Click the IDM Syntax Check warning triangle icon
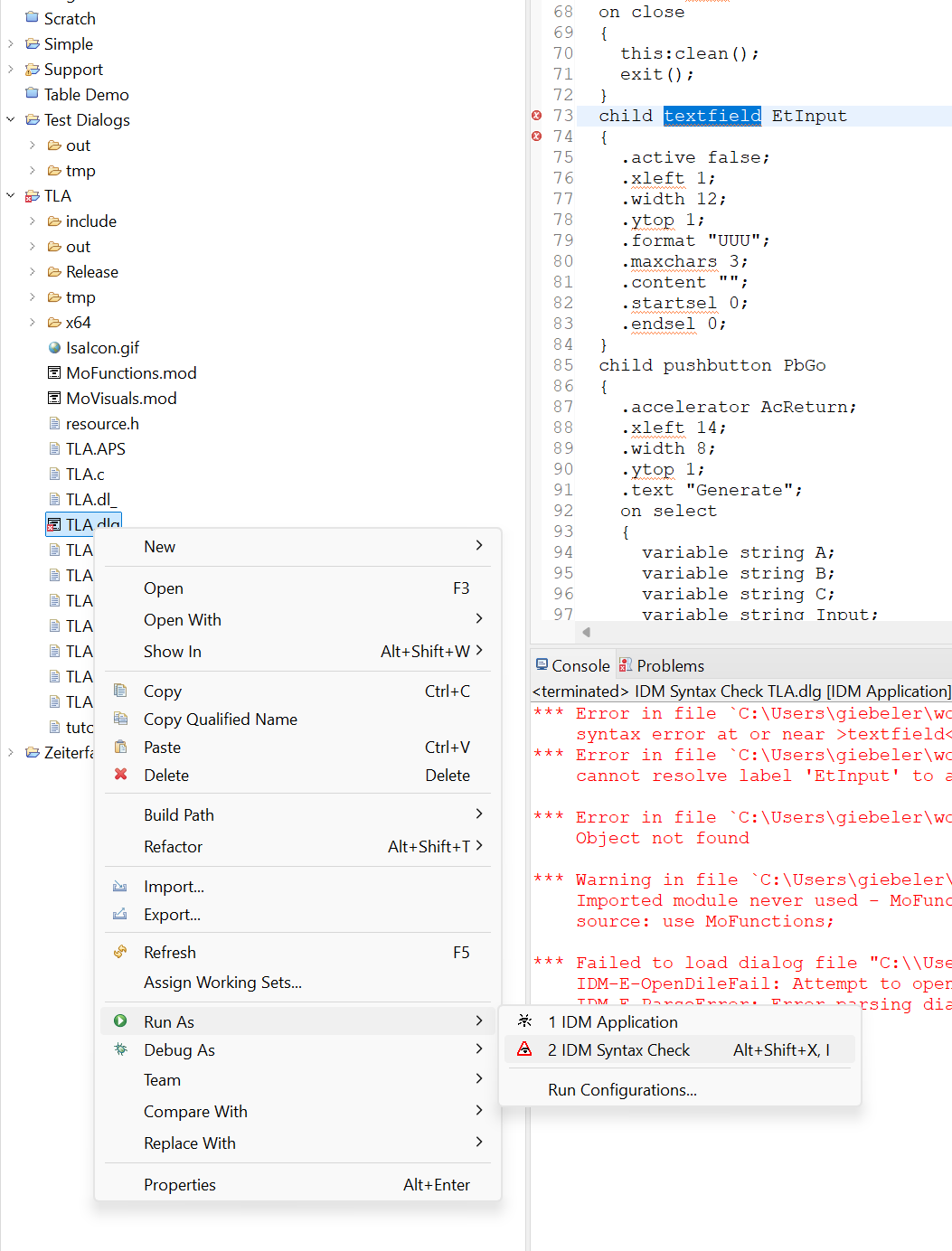952x1251 pixels. coord(524,1049)
